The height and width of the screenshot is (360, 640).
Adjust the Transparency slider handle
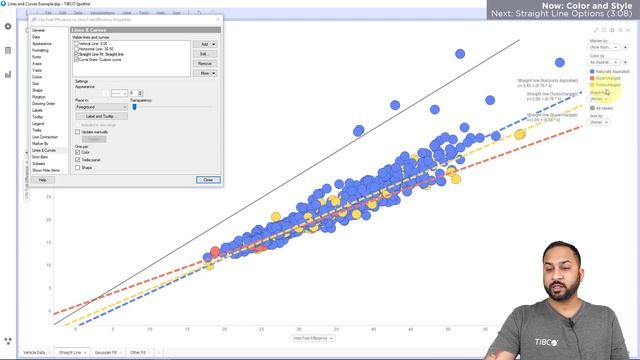(134, 107)
